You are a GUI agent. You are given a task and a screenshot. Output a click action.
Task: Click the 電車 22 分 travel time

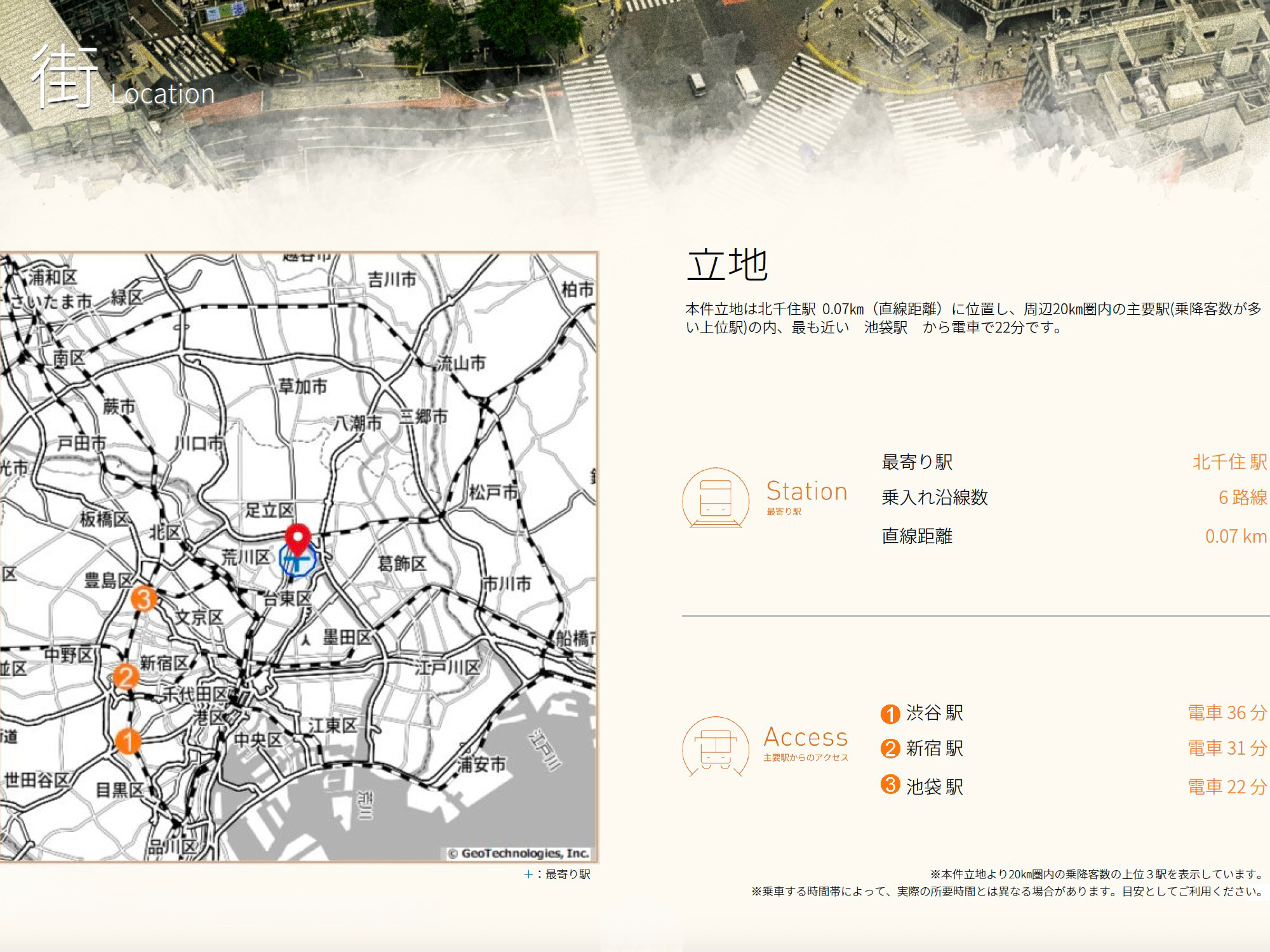pyautogui.click(x=1227, y=787)
